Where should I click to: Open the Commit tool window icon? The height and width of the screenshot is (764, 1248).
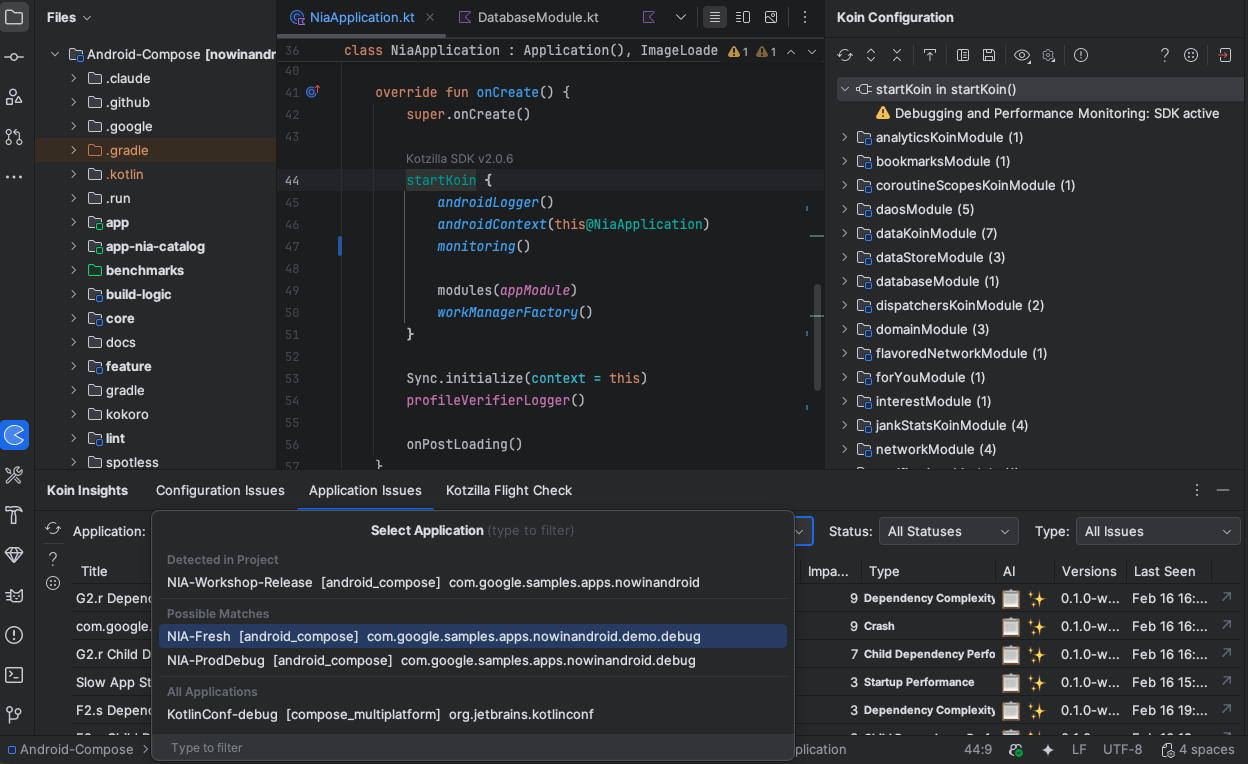point(14,57)
